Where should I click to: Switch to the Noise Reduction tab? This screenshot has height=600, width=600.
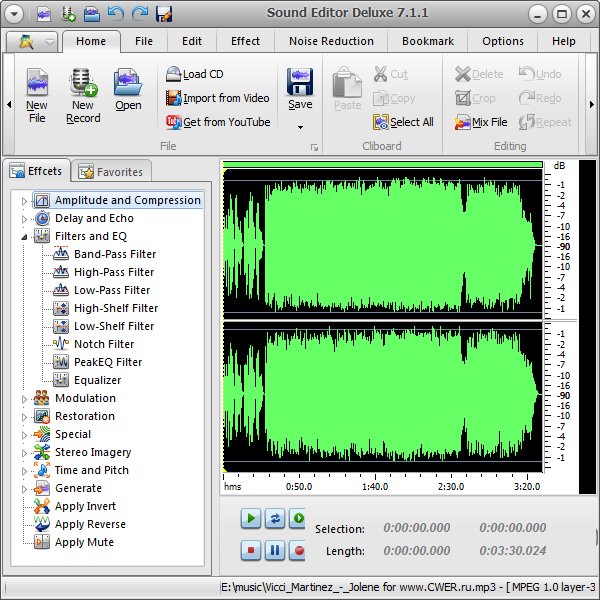331,41
